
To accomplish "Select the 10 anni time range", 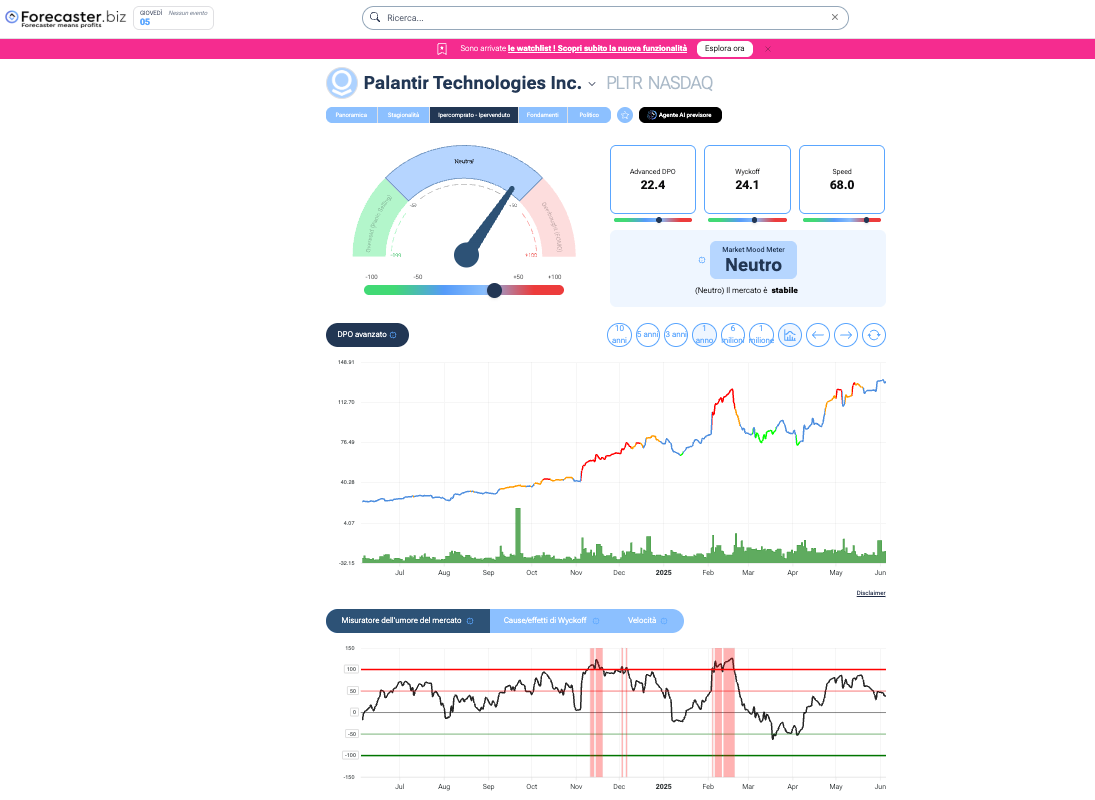I will tap(620, 335).
